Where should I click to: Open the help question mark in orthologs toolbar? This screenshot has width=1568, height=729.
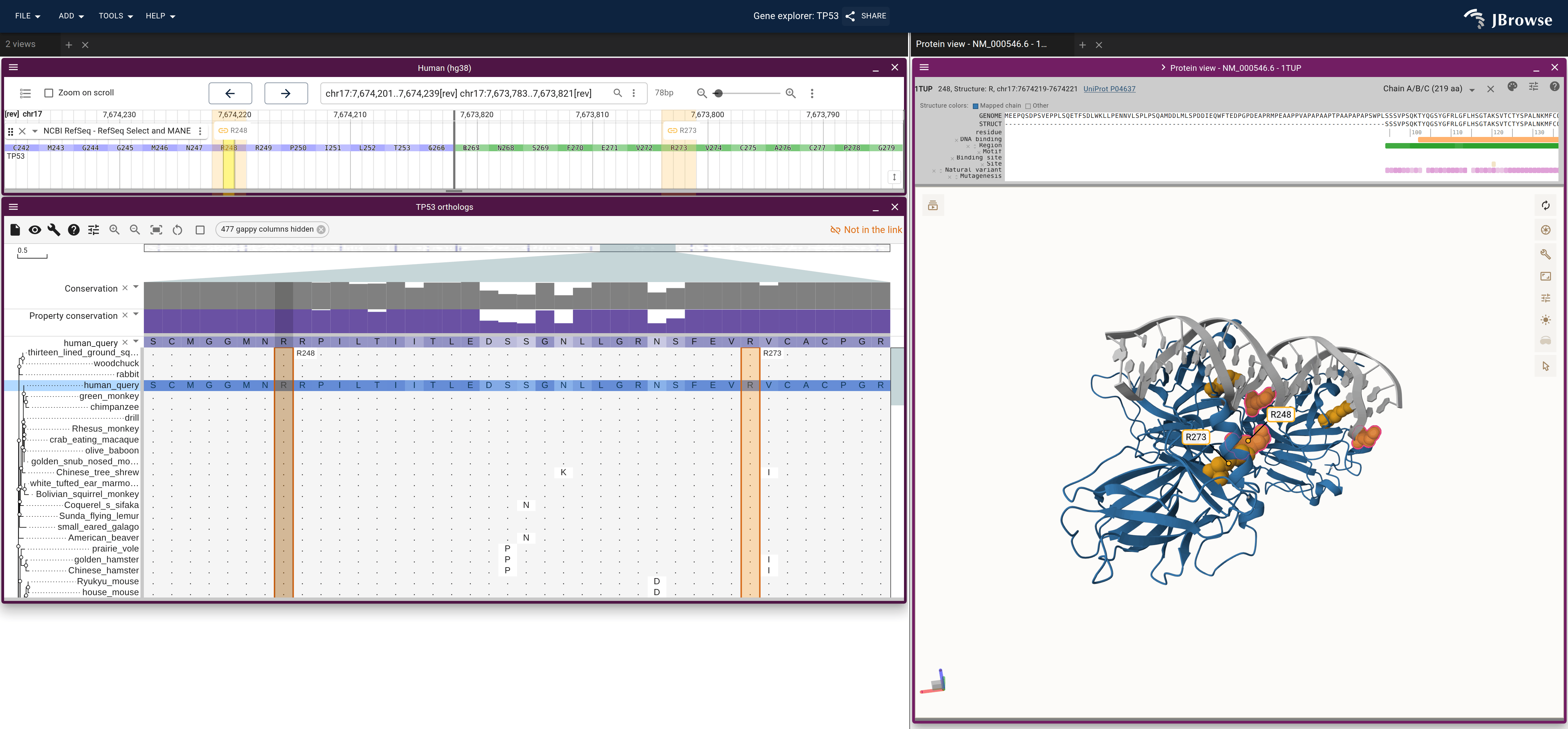tap(74, 229)
